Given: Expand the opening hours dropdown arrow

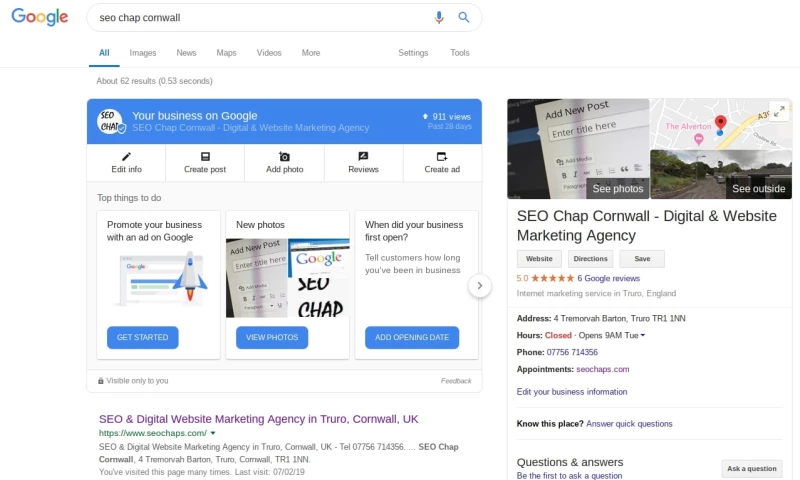Looking at the screenshot, I should [643, 335].
